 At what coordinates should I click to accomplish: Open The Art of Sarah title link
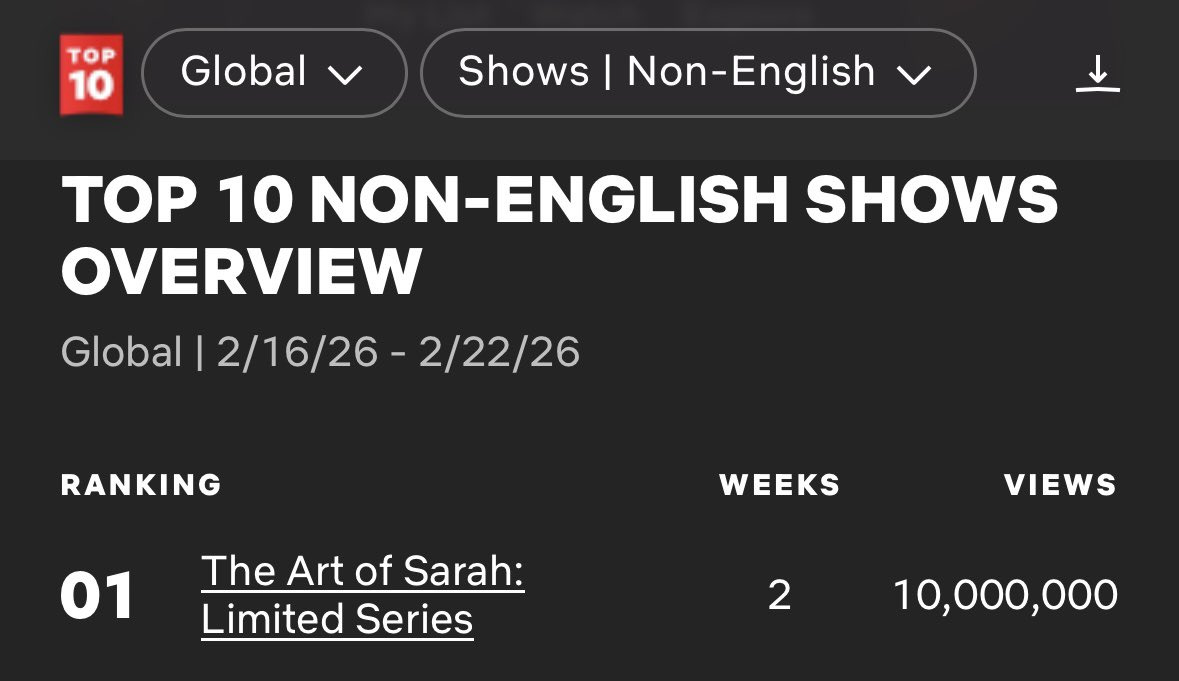point(362,573)
